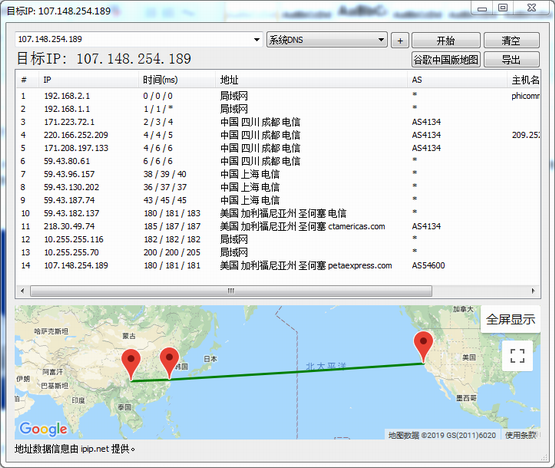Click the Google logo on the map
Screen dimensions: 555x468
43,429
